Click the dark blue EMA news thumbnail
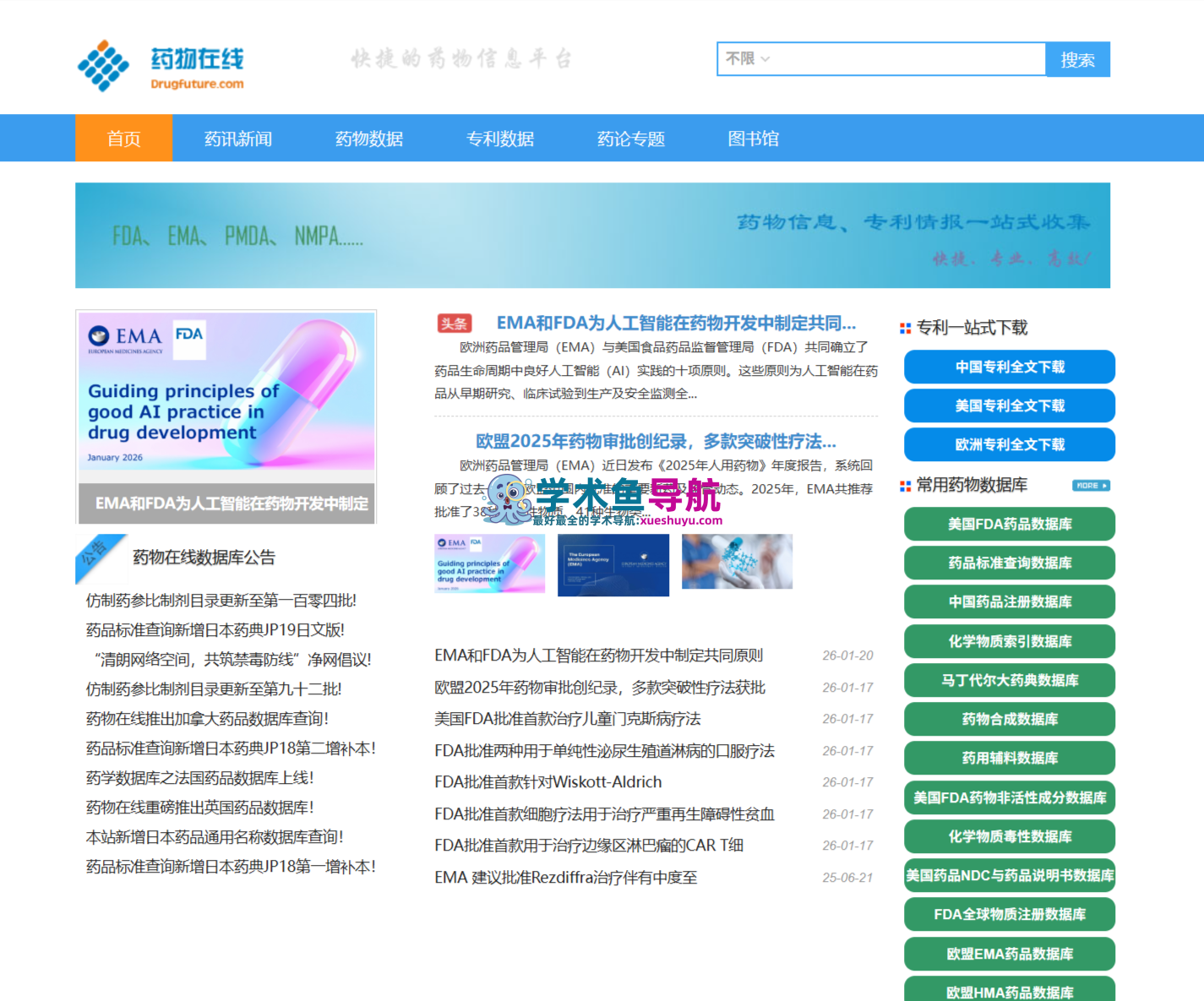1204x1001 pixels. [613, 565]
